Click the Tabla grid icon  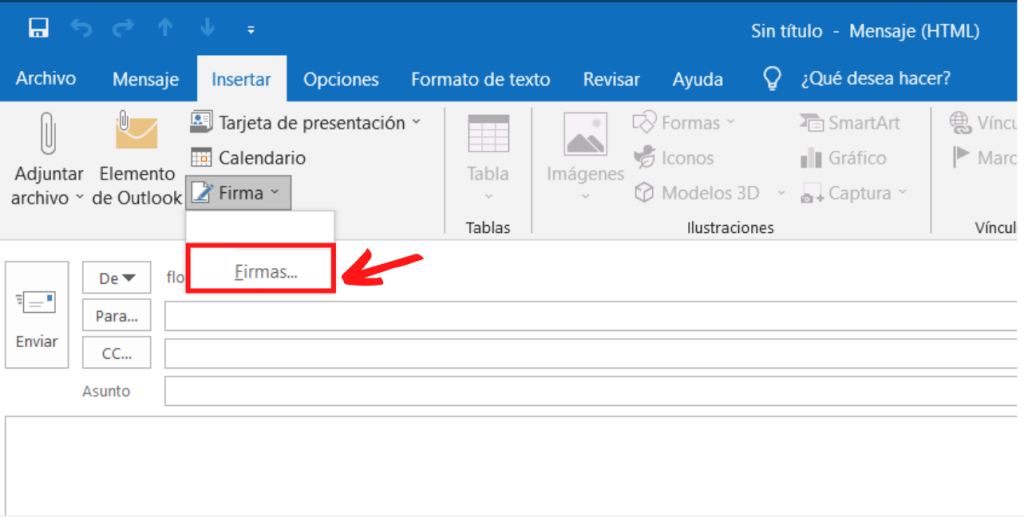pyautogui.click(x=488, y=134)
